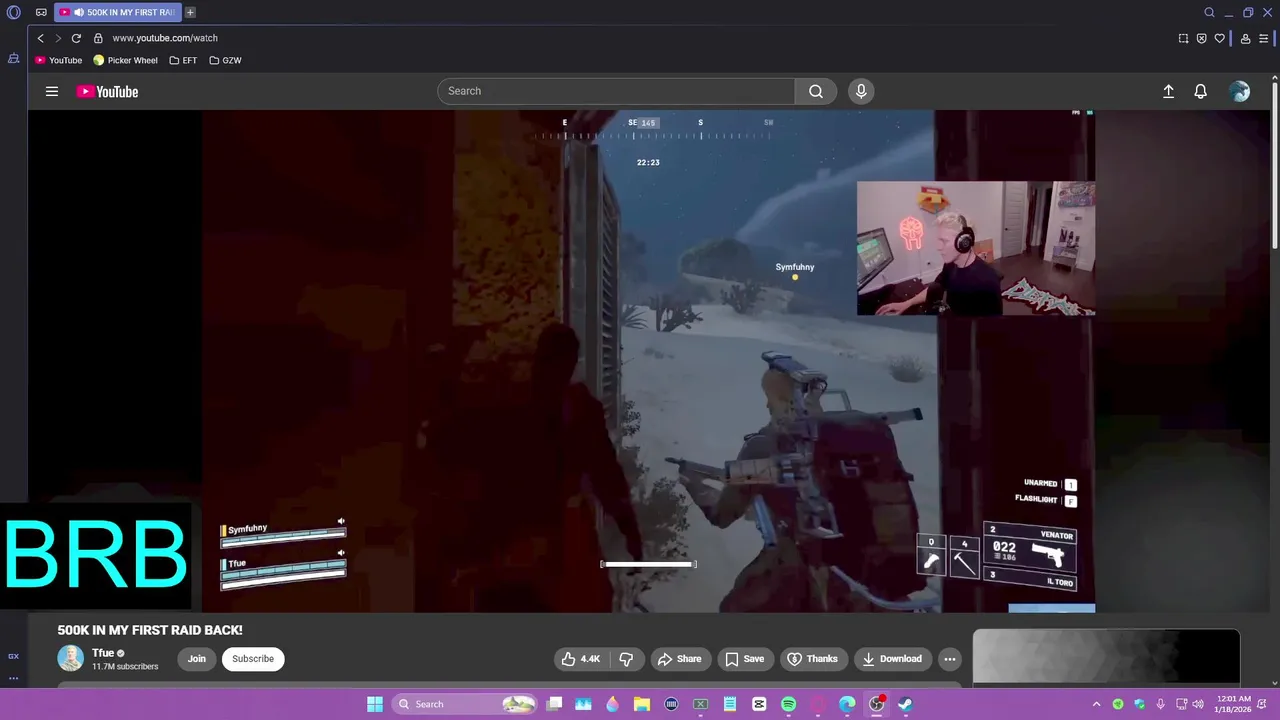Show hidden system tray icons
The width and height of the screenshot is (1280, 720).
click(1096, 704)
